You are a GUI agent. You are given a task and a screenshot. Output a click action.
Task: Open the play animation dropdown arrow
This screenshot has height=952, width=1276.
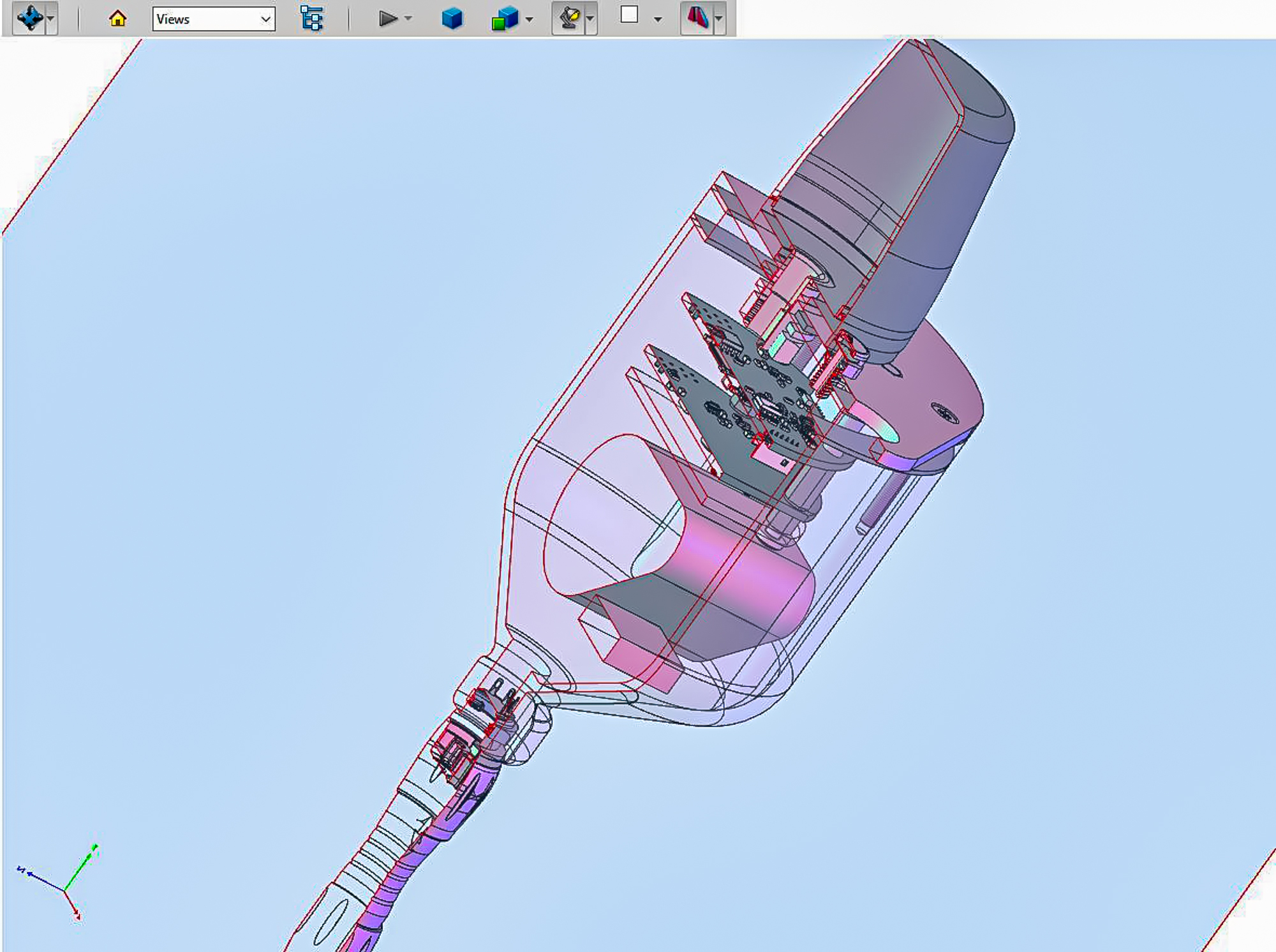pos(409,19)
